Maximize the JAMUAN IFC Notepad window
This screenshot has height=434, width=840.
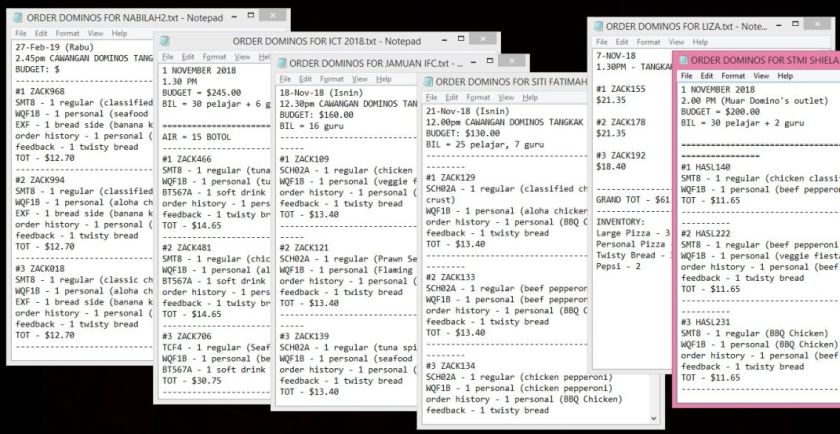[x=489, y=61]
